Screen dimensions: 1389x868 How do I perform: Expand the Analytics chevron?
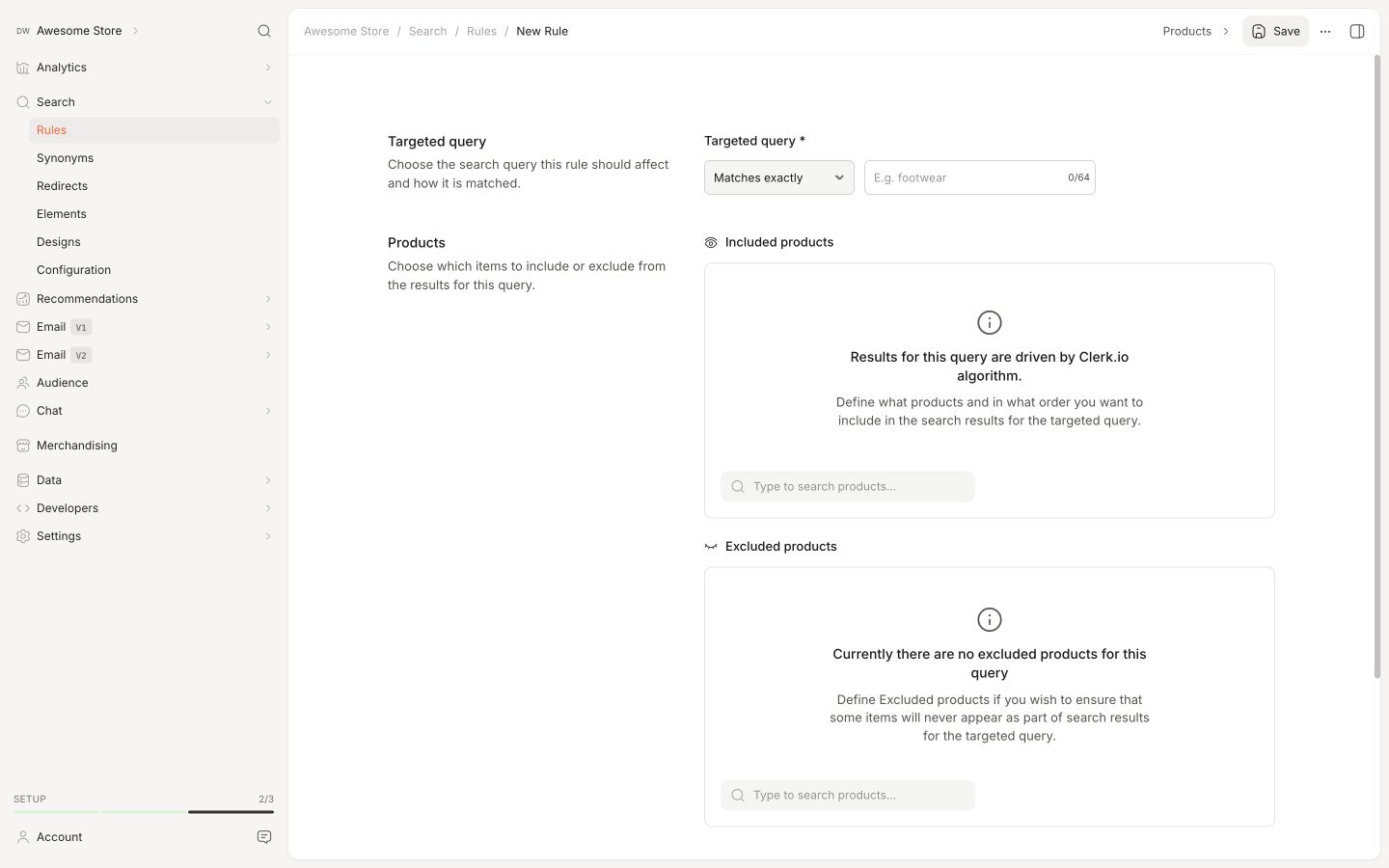click(x=268, y=68)
